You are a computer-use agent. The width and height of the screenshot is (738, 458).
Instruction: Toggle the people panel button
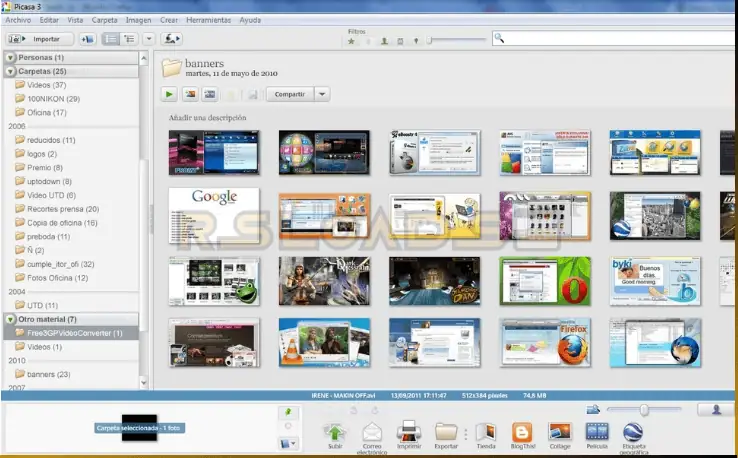[716, 410]
